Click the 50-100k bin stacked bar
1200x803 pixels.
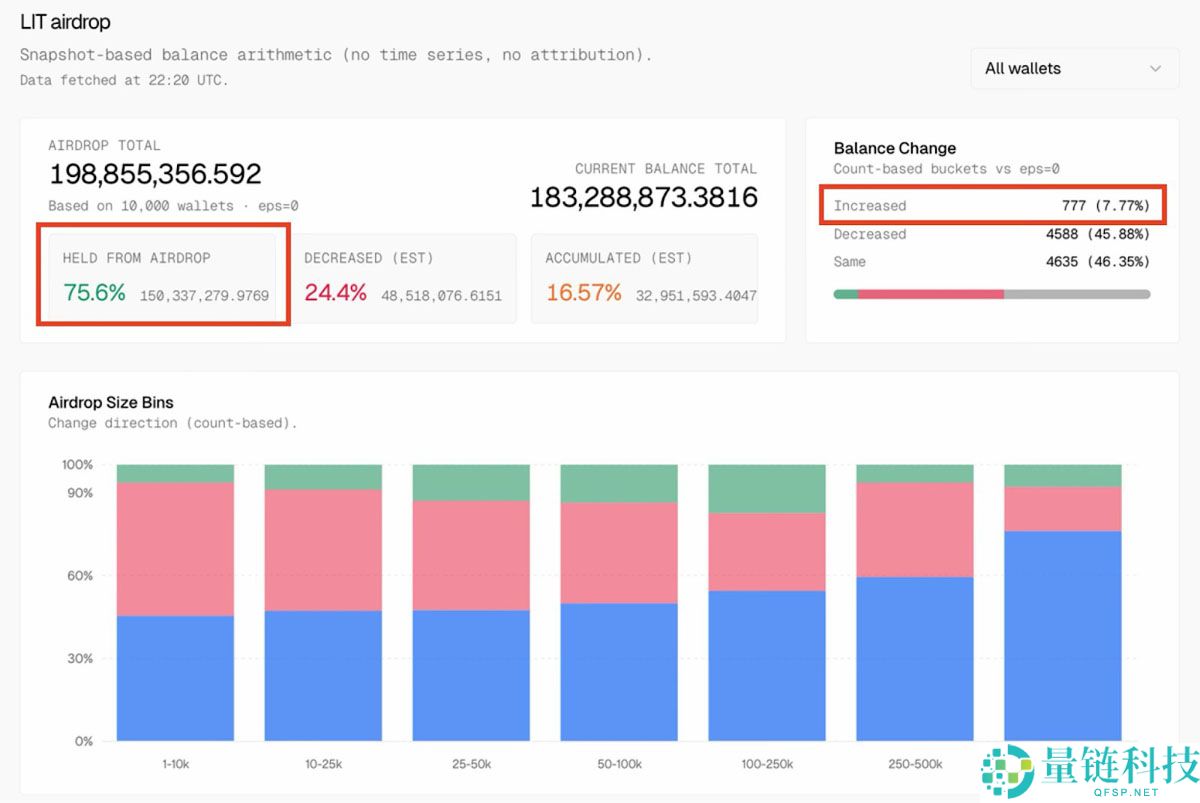pos(619,602)
